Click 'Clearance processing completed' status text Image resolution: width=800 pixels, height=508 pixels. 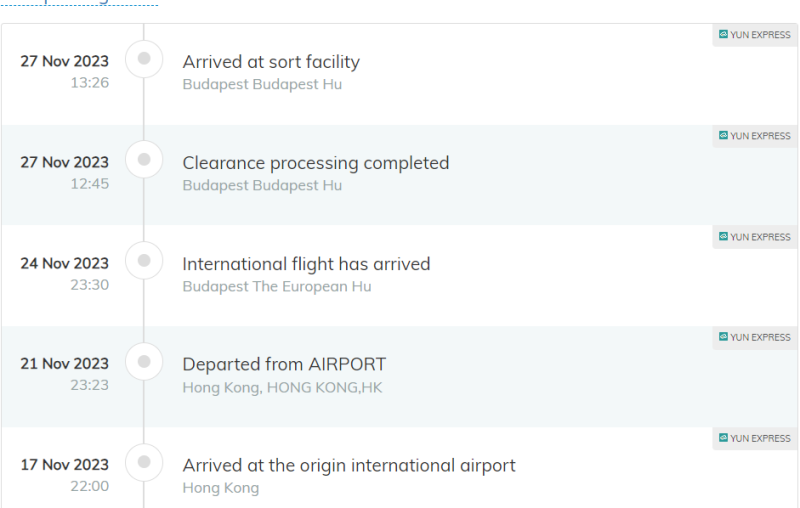tap(316, 163)
